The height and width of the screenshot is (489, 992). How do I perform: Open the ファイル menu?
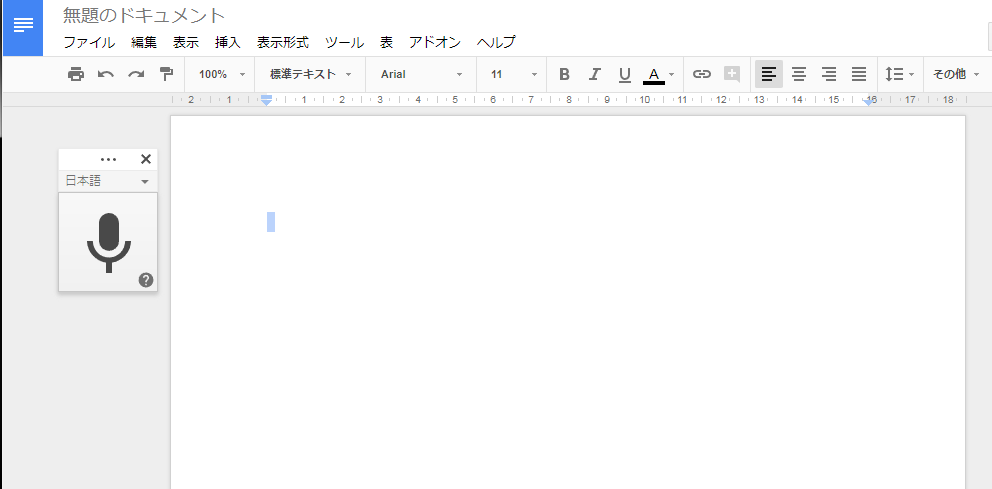(x=89, y=42)
